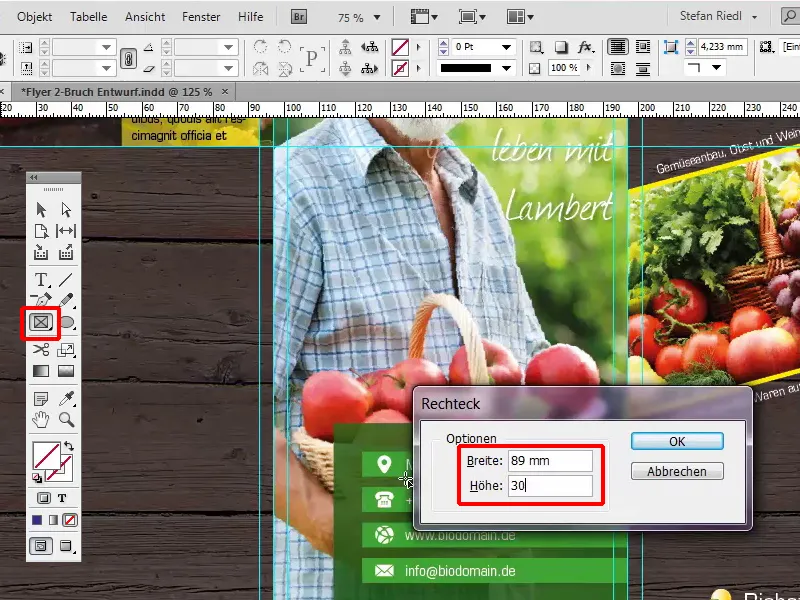Select the Gap tool
Image resolution: width=800 pixels, height=600 pixels.
(x=66, y=231)
